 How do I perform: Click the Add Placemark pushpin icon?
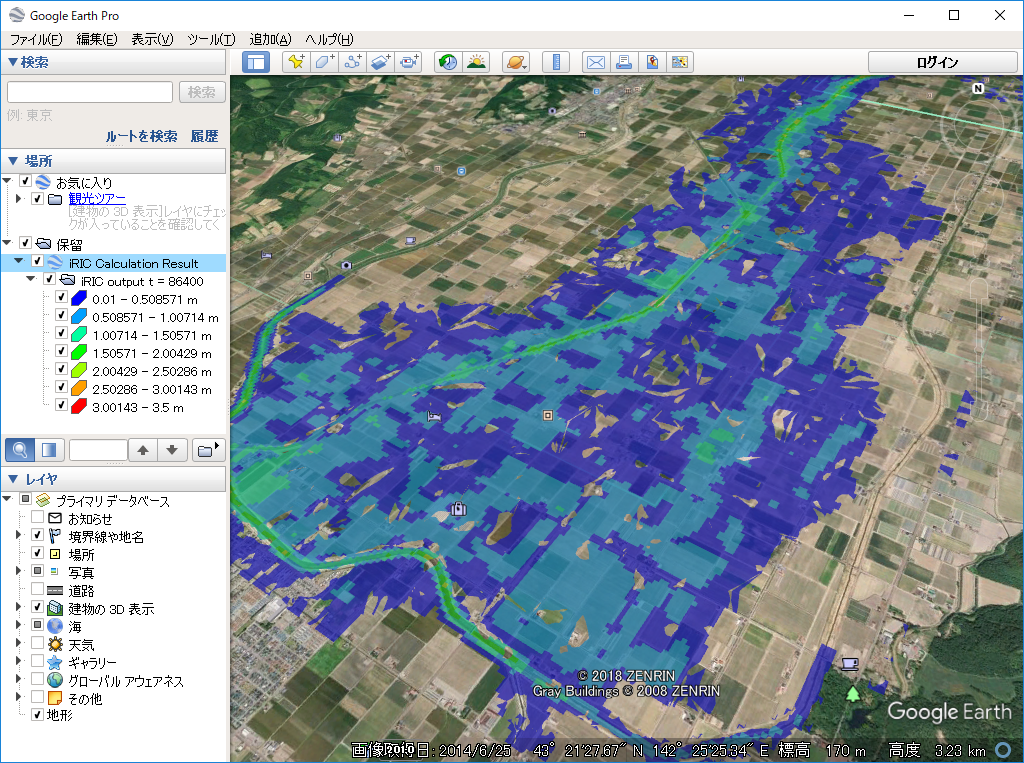pyautogui.click(x=296, y=62)
